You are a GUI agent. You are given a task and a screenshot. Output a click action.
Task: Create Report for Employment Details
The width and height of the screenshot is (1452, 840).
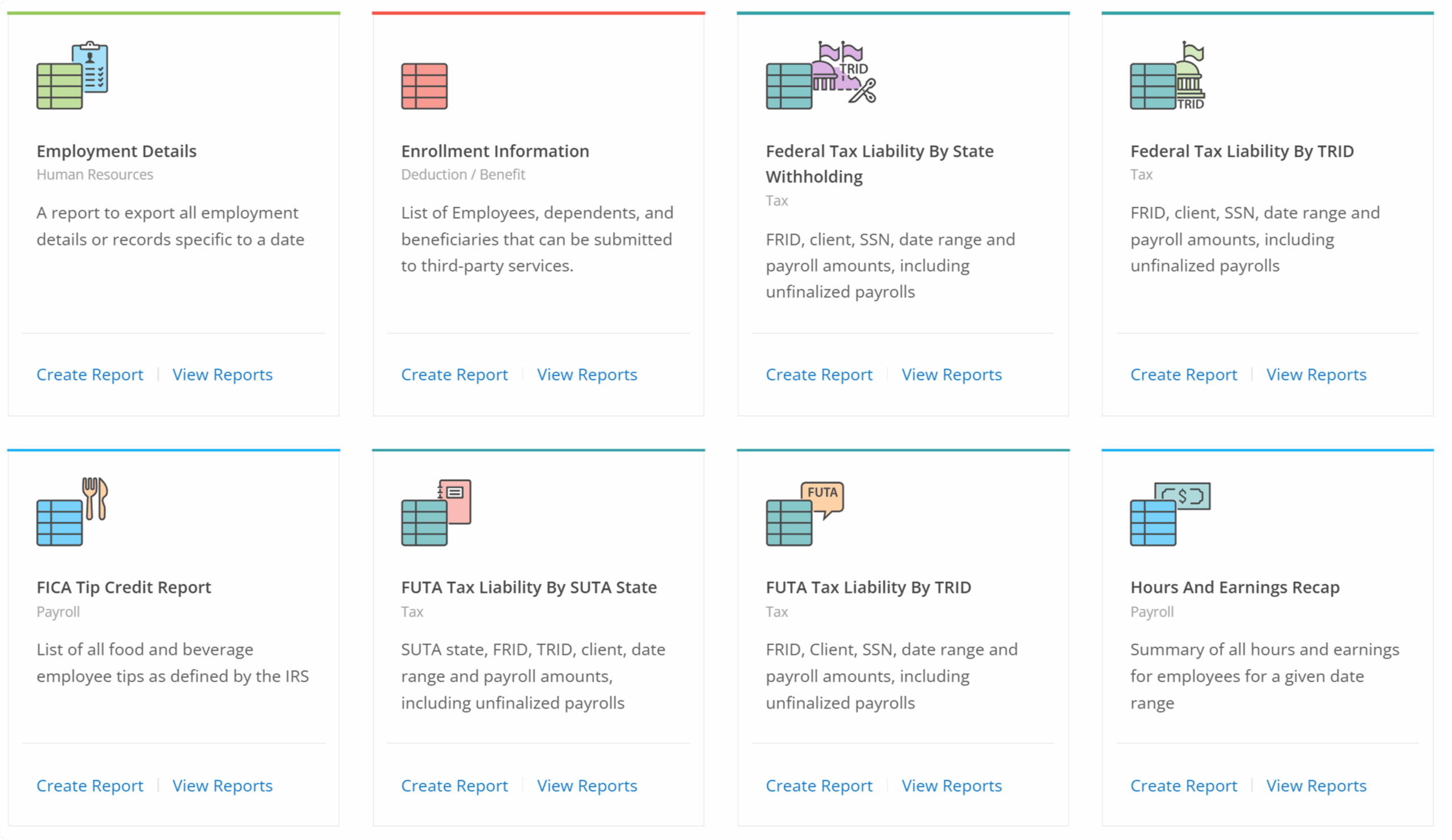[90, 374]
